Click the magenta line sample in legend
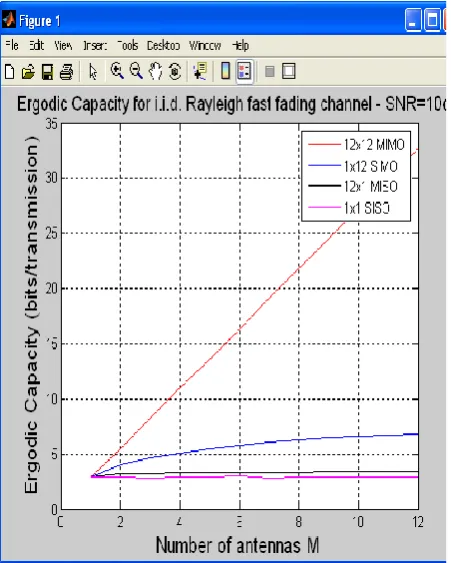The width and height of the screenshot is (451, 563). [324, 207]
